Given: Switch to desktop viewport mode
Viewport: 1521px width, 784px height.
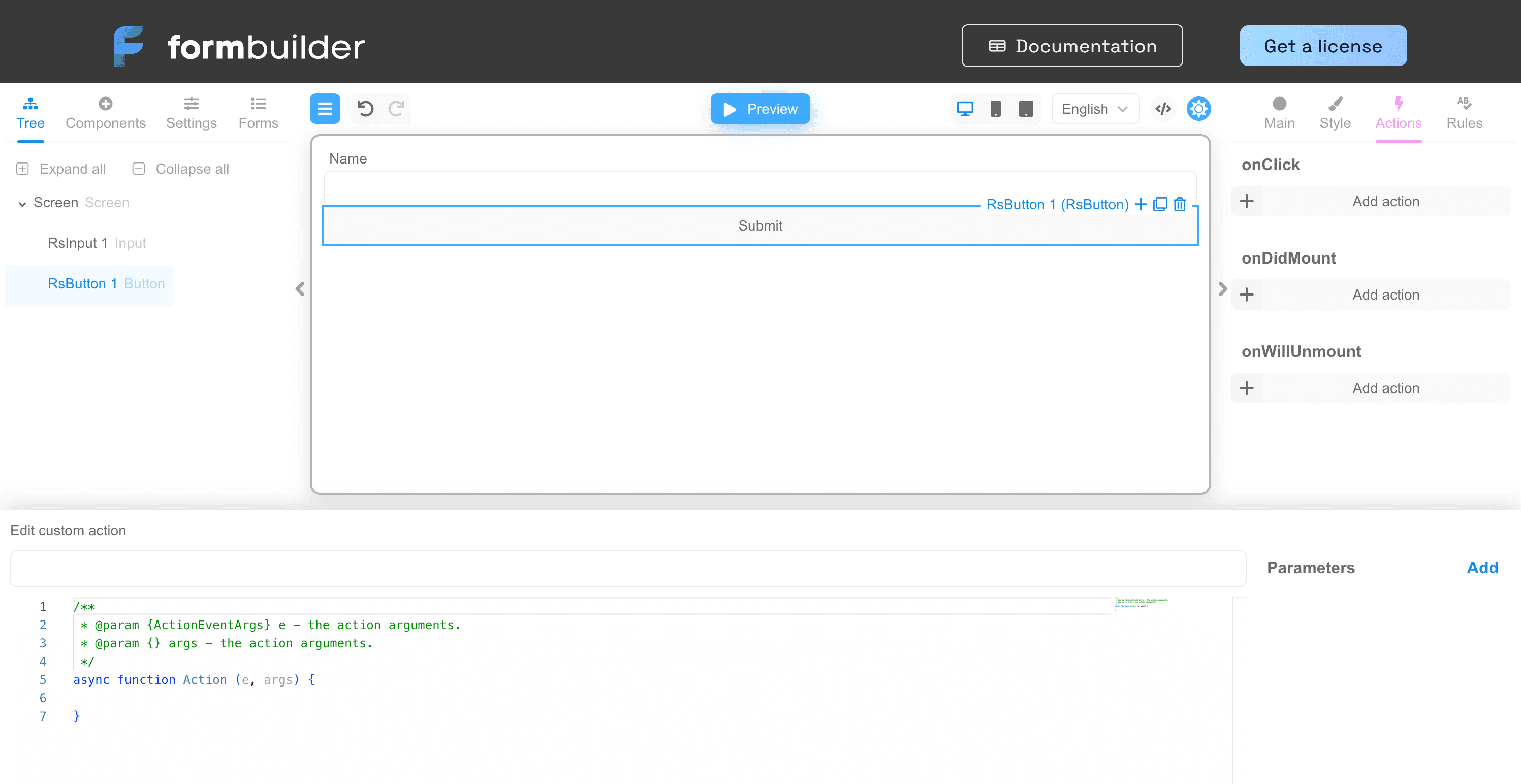Looking at the screenshot, I should (965, 109).
